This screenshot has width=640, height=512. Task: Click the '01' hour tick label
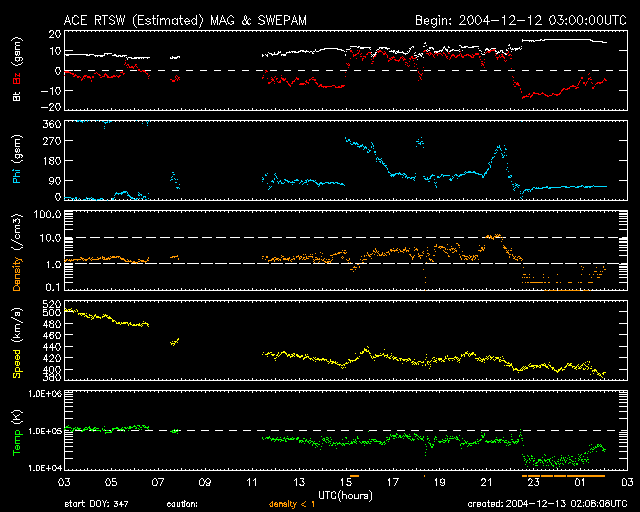point(580,483)
